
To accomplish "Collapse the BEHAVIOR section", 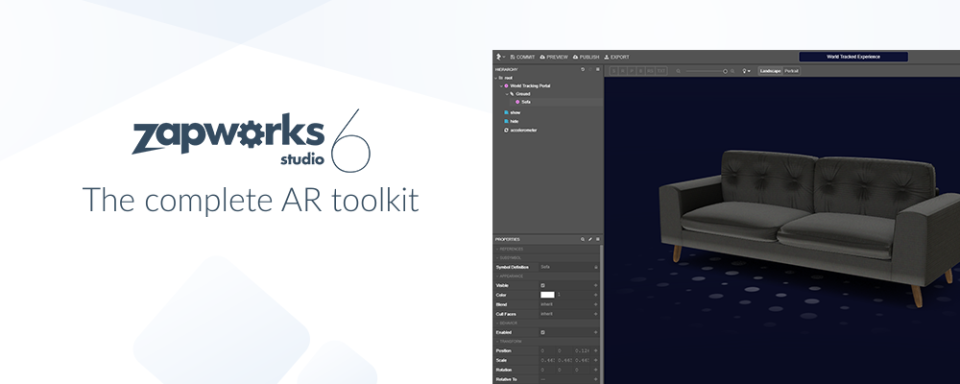I will (547, 323).
